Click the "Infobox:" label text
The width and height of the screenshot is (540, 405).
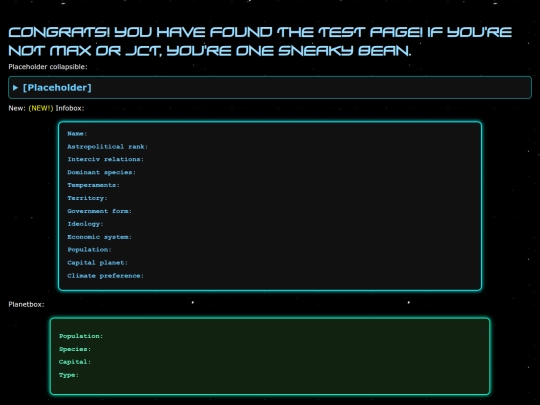point(70,108)
